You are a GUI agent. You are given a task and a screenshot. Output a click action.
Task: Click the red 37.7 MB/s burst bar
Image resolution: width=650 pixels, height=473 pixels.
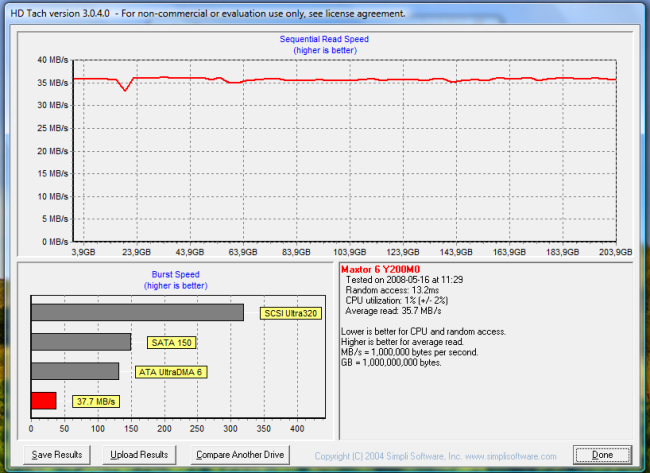click(x=43, y=401)
